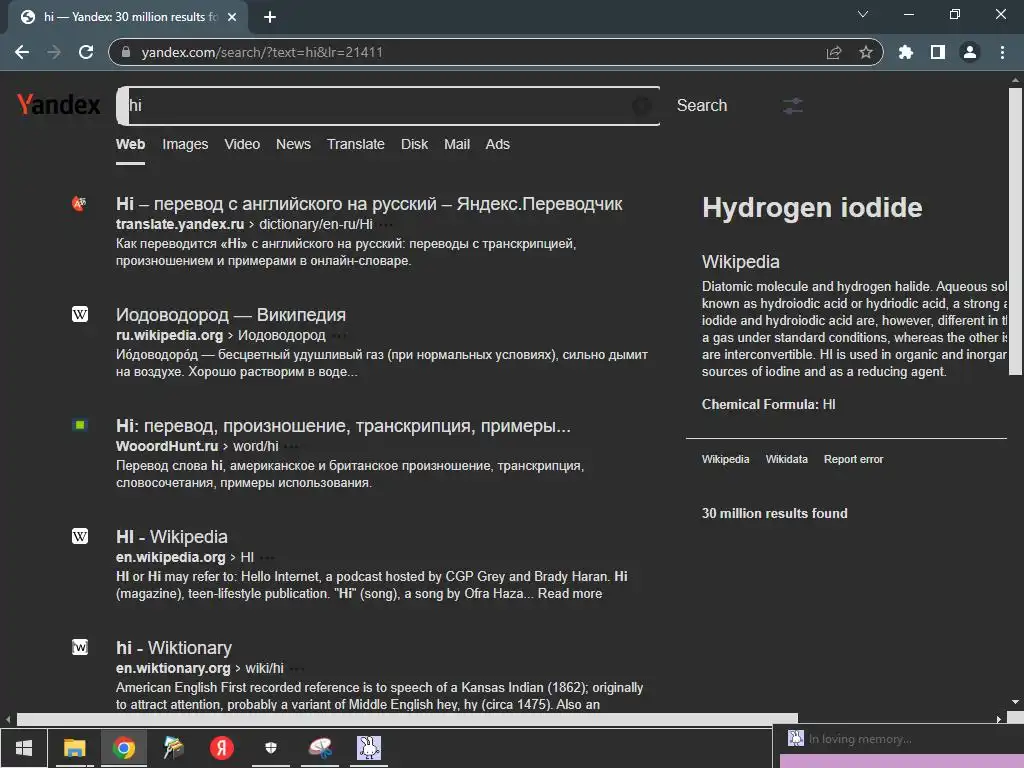Viewport: 1024px width, 768px height.
Task: Open the bunny icon app in taskbar
Action: point(369,748)
